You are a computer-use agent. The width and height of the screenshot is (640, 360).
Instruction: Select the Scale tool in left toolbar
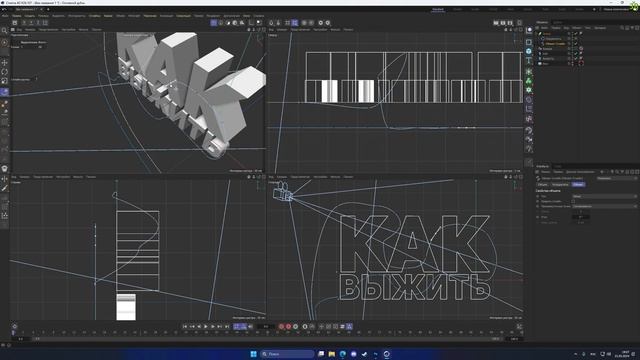pos(4,81)
